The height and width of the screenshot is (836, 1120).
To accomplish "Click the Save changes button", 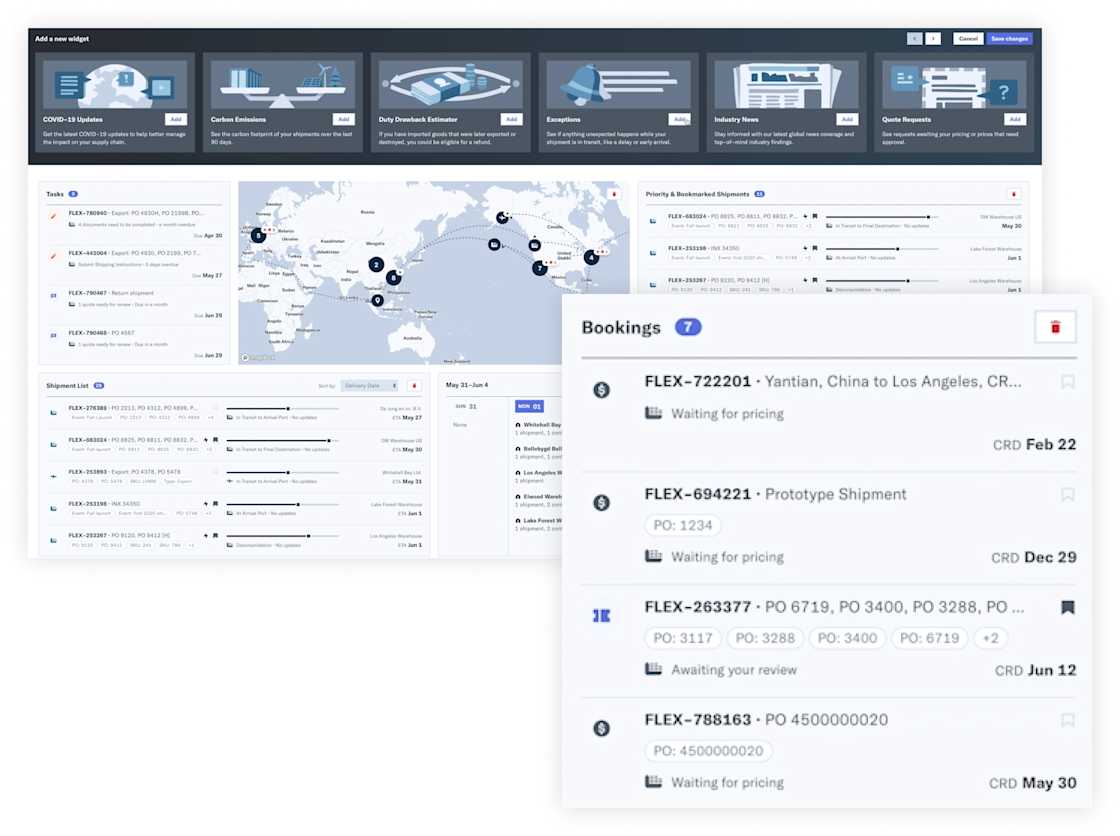I will pos(1009,38).
